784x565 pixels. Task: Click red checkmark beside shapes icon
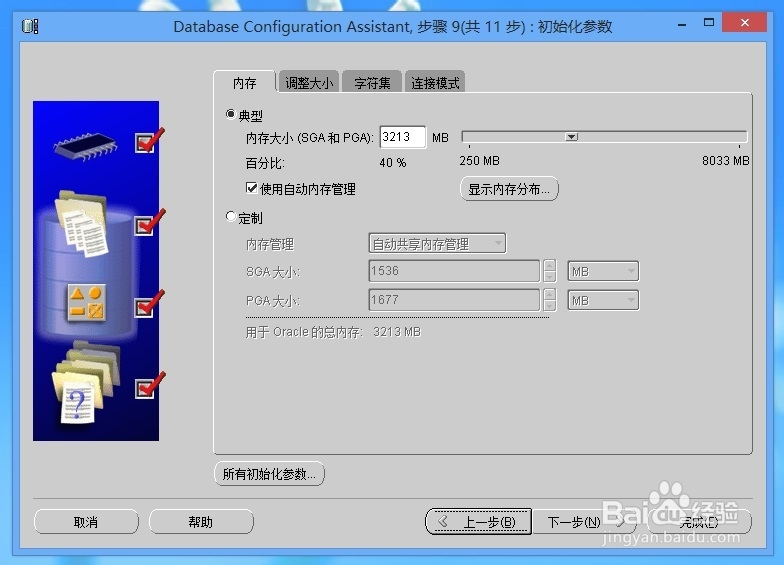149,303
